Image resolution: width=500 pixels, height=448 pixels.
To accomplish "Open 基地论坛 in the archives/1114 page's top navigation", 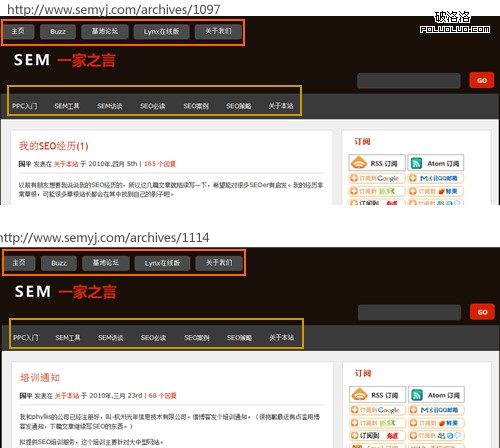I will 106,263.
